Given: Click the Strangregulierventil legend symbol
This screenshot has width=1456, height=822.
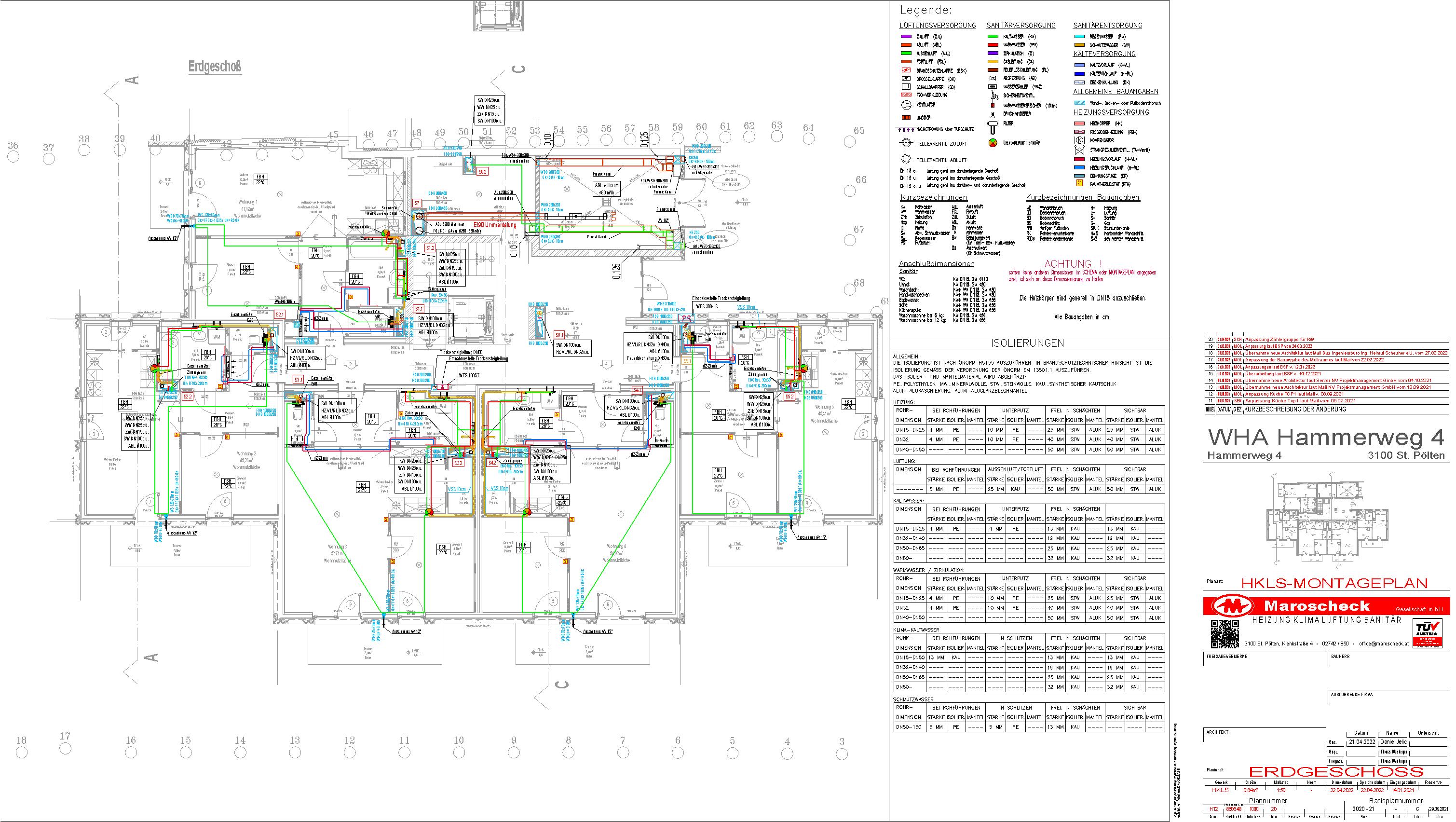Looking at the screenshot, I should point(1079,151).
